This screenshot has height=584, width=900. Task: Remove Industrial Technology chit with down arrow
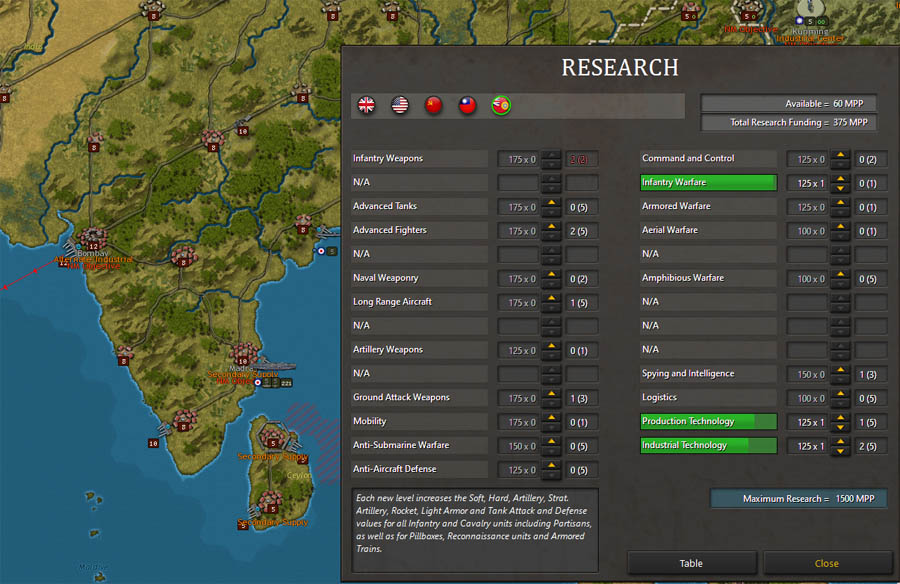[x=840, y=451]
